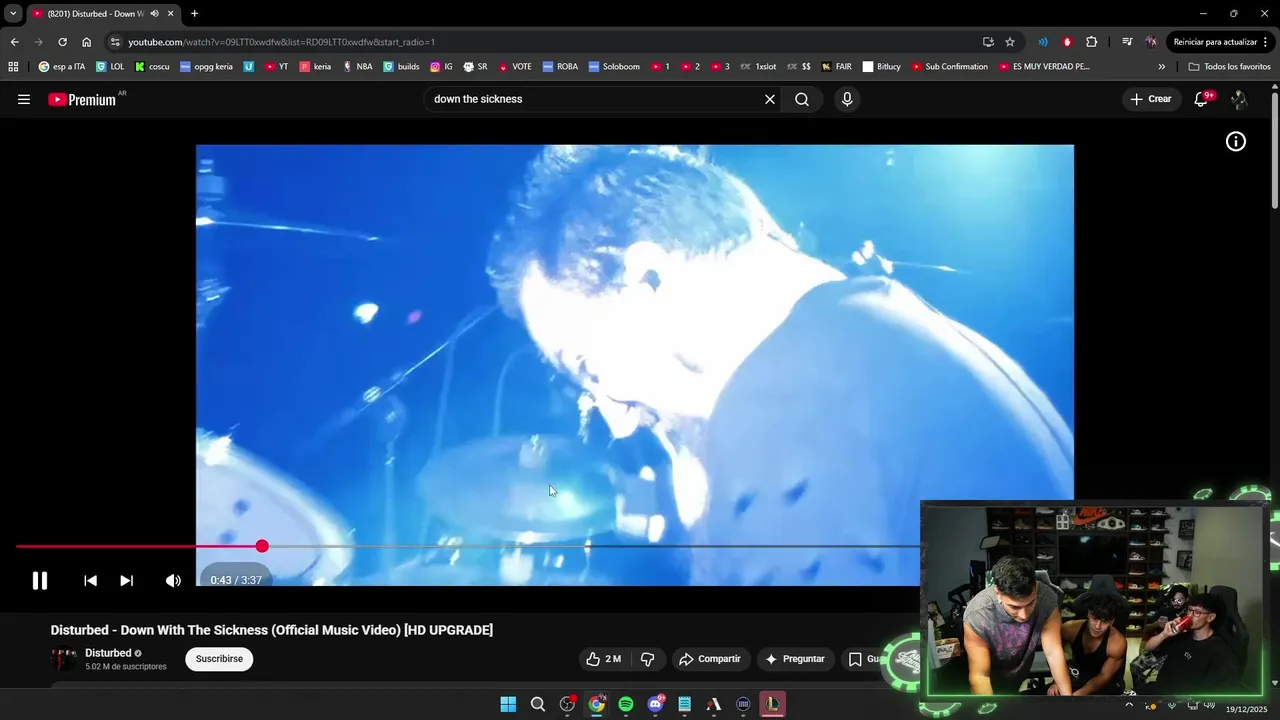The width and height of the screenshot is (1280, 720).
Task: Open the apps grid in bookmarks bar
Action: [13, 67]
